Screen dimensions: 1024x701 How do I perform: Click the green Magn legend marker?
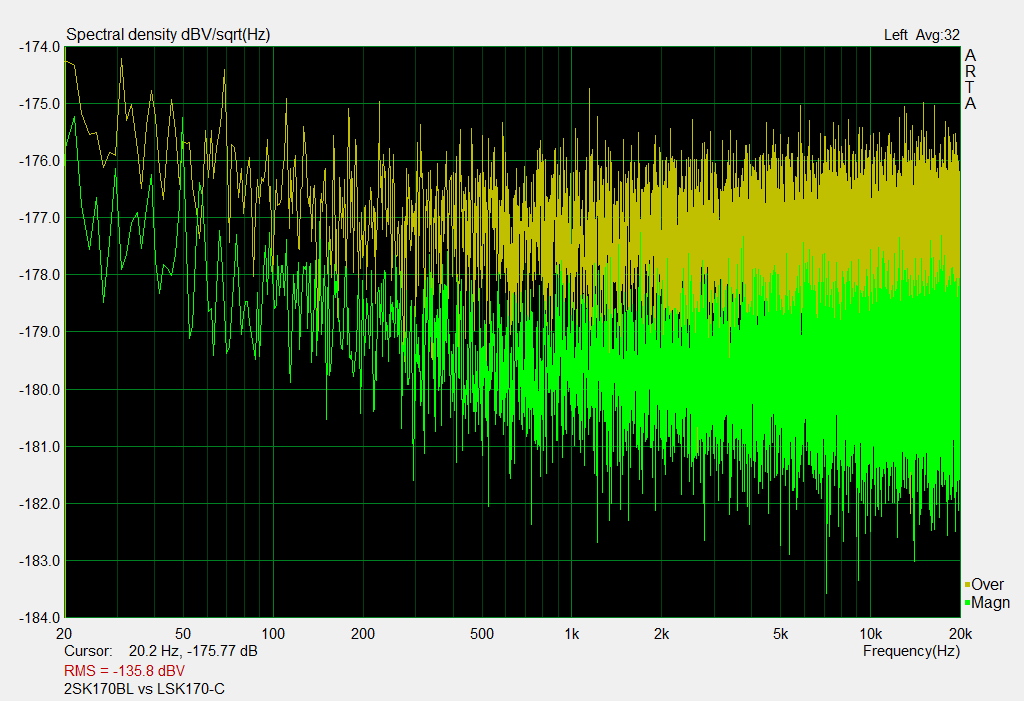click(967, 602)
